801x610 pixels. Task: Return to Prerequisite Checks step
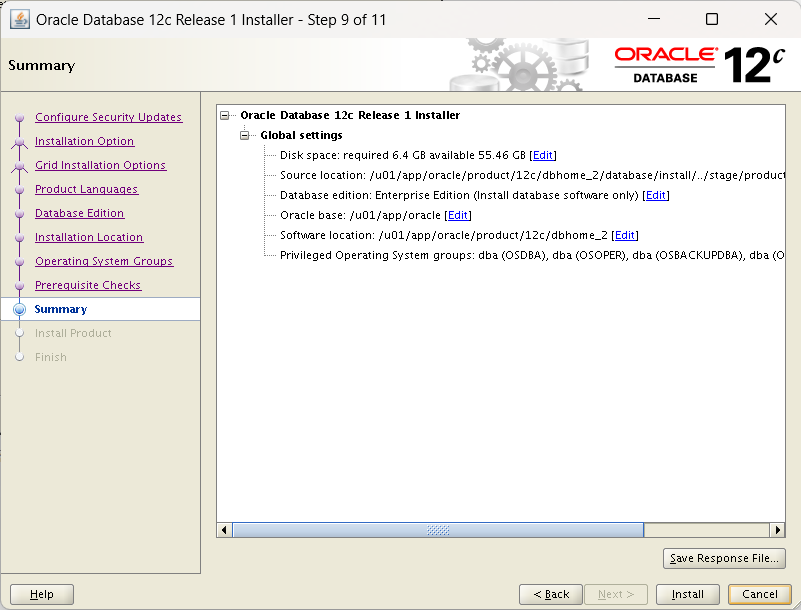[88, 285]
